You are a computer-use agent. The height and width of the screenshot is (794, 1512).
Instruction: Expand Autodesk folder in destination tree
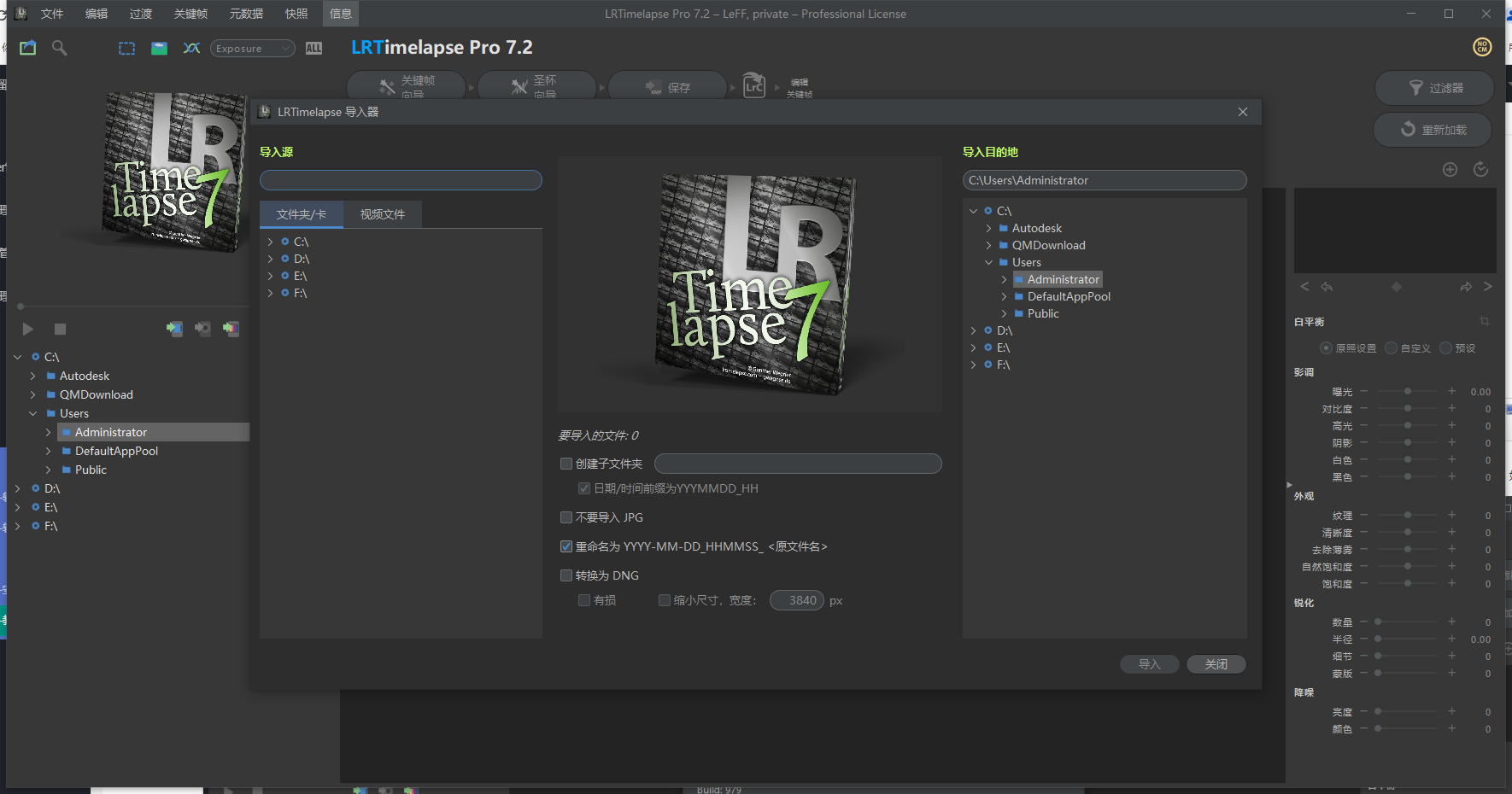(989, 228)
